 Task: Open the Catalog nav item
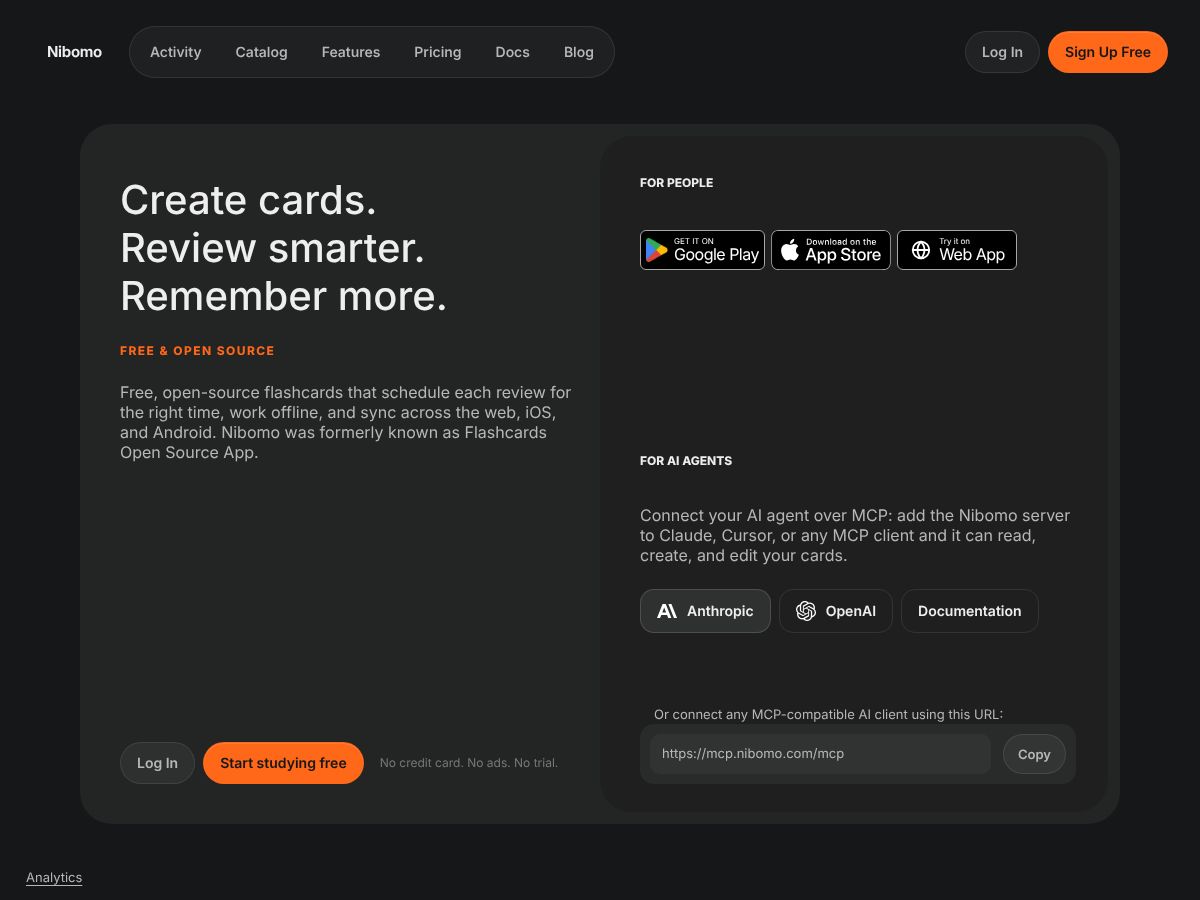(262, 52)
